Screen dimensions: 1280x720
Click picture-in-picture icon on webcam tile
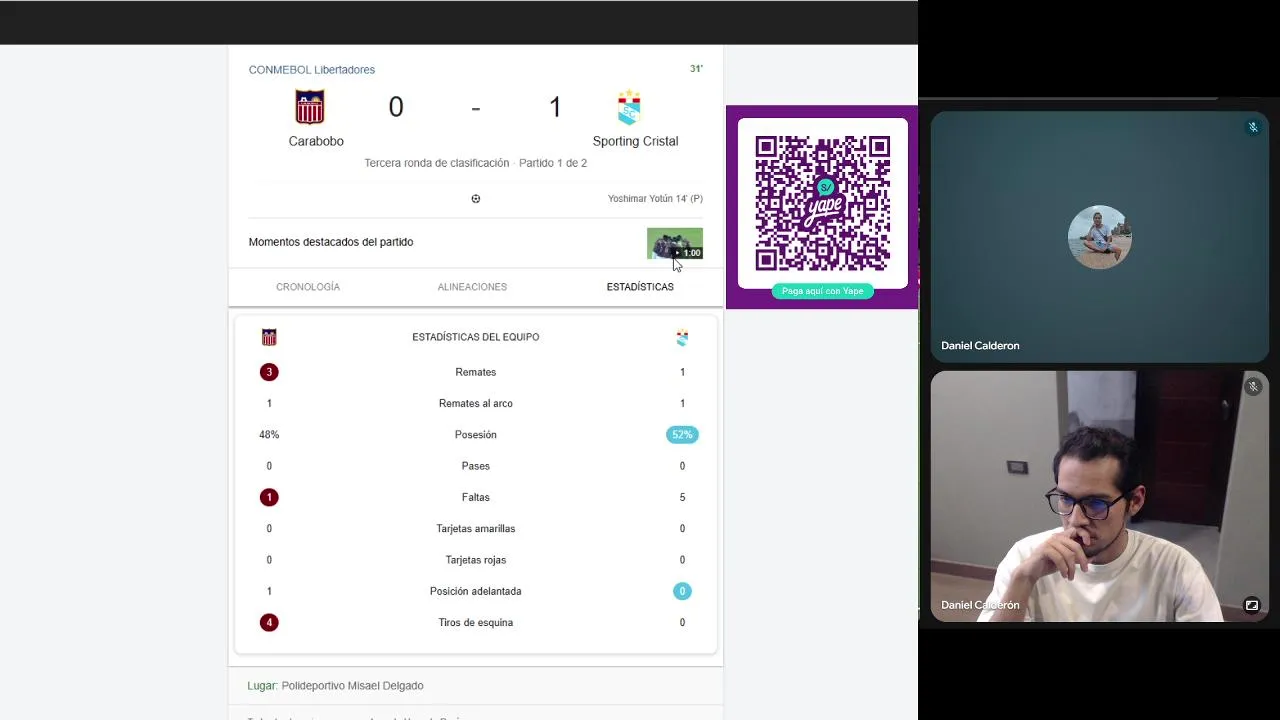[1251, 605]
